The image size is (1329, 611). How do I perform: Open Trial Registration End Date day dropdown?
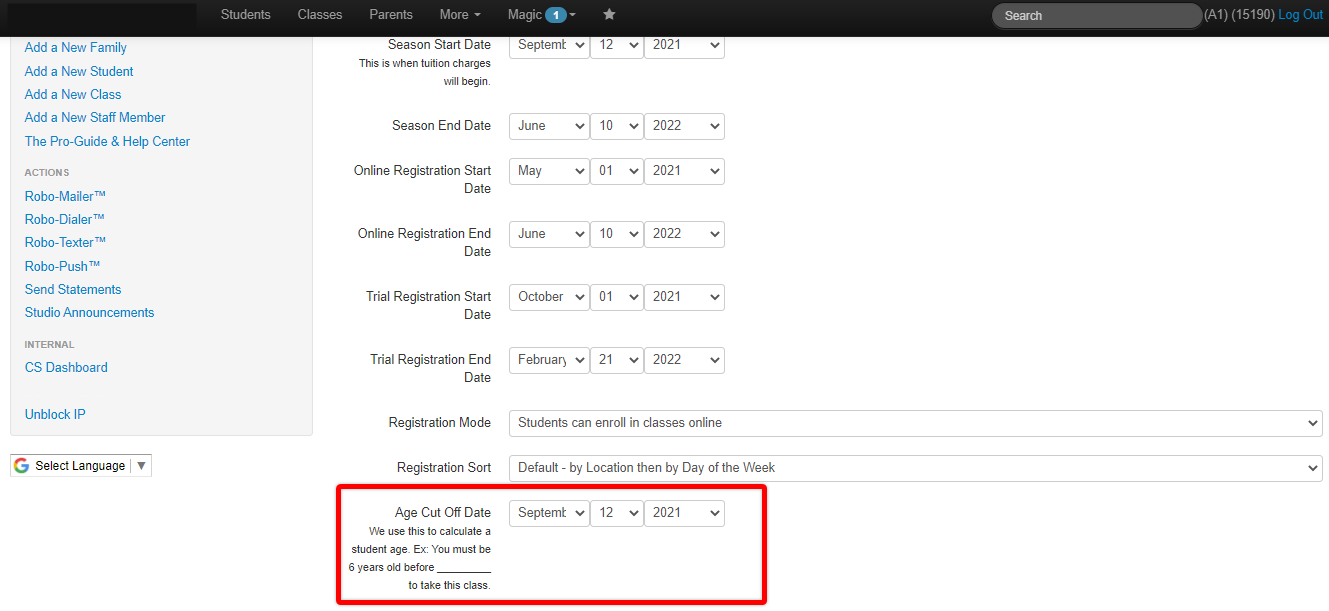coord(617,360)
